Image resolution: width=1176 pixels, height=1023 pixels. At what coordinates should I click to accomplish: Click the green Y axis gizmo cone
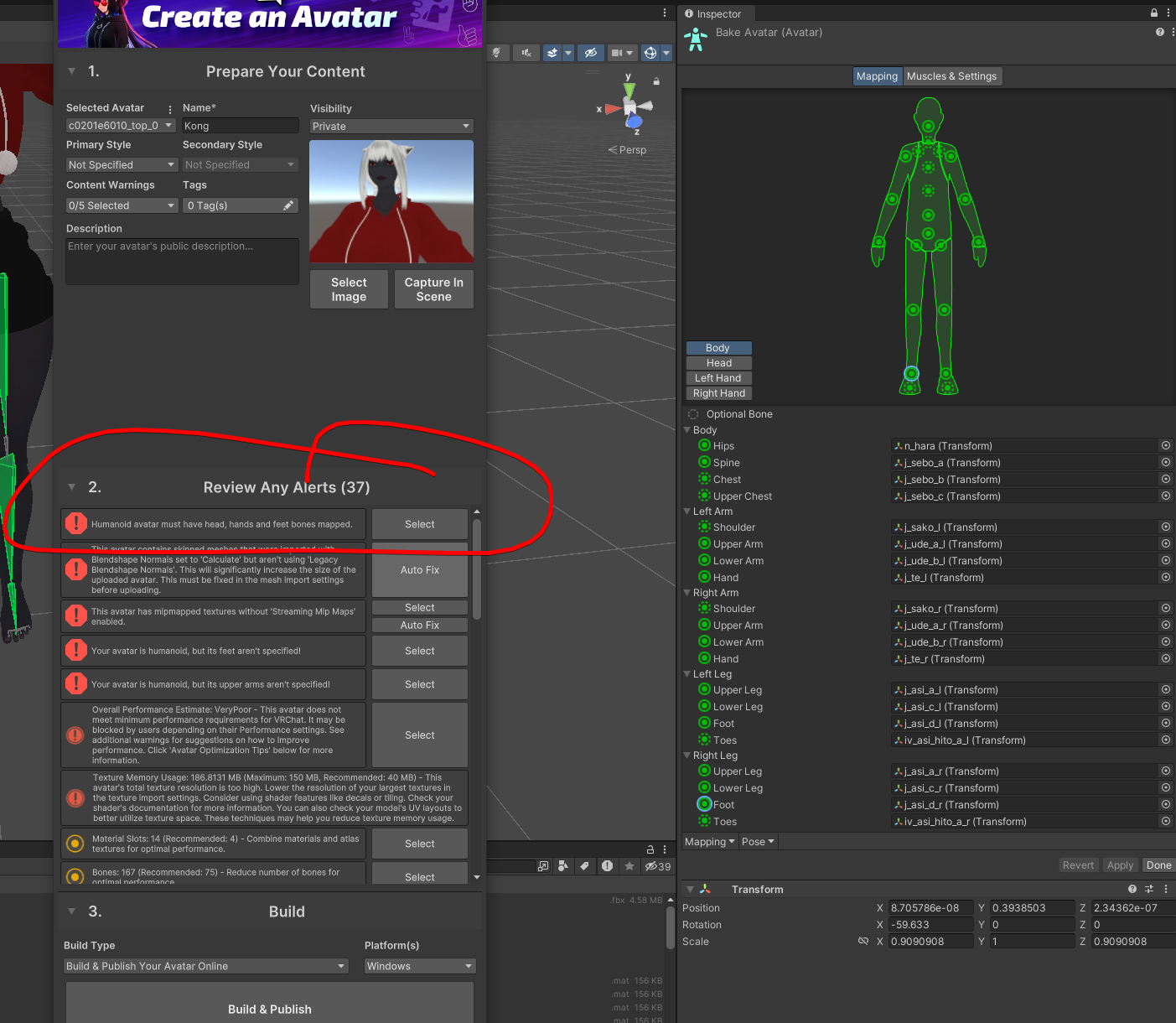click(629, 89)
